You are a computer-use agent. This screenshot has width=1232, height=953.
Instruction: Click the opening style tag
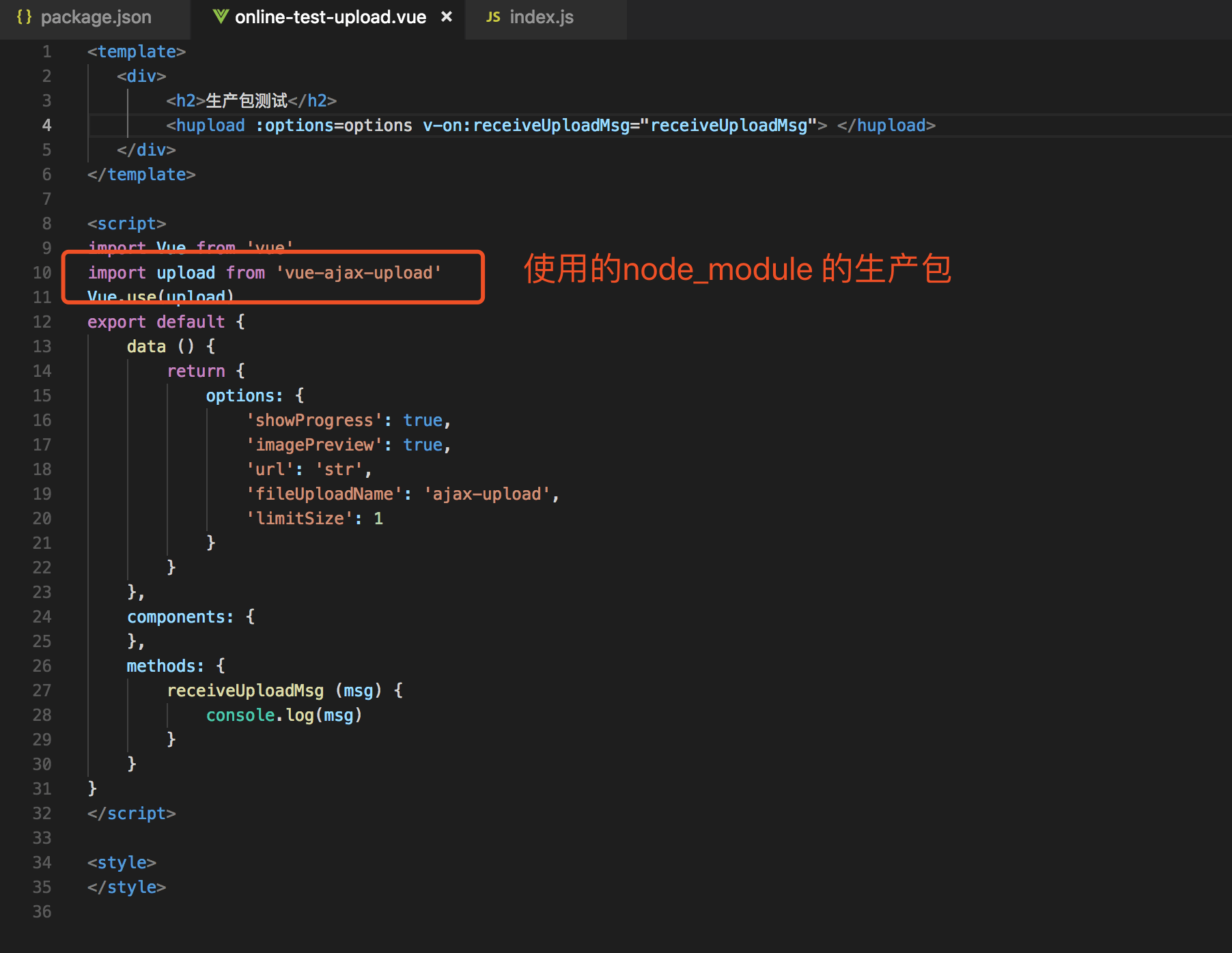[x=122, y=863]
